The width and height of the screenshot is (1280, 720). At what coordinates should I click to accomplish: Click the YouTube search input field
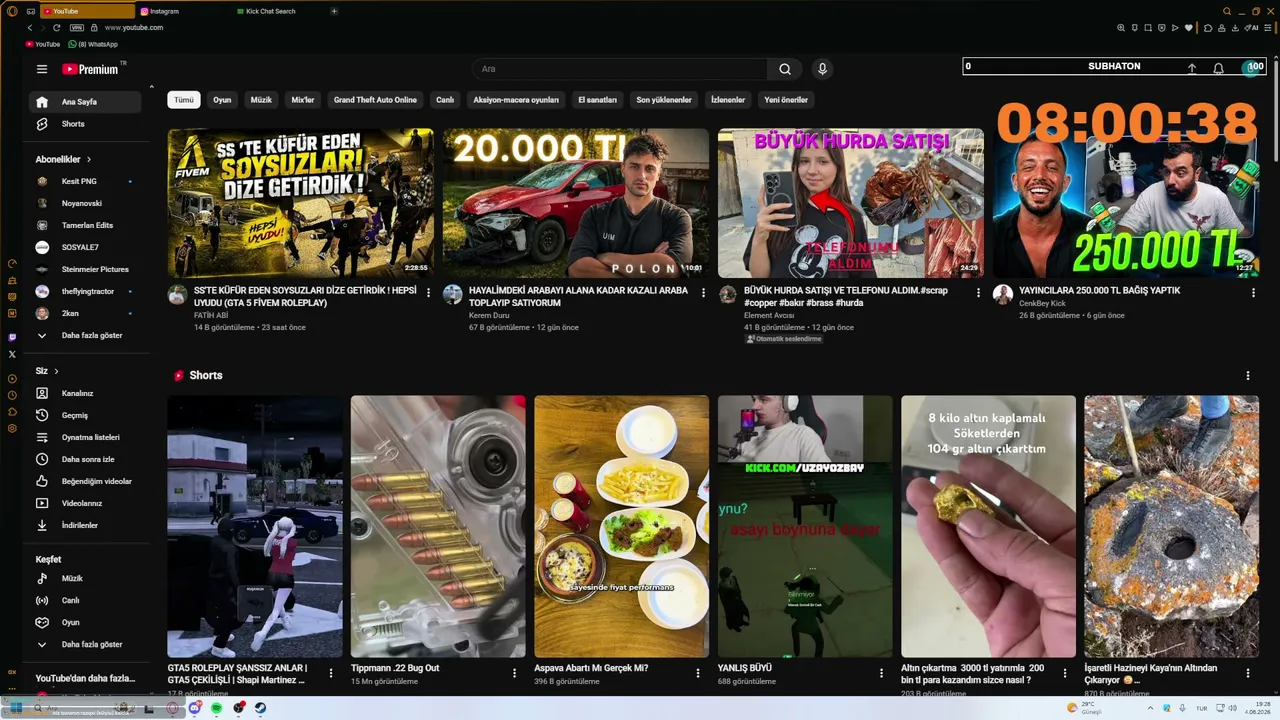(x=620, y=69)
